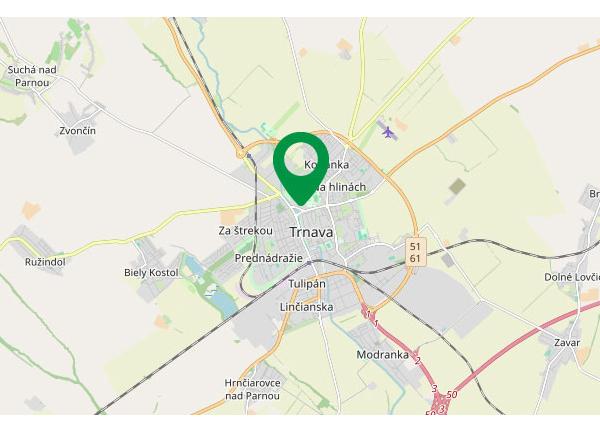Viewport: 600px width, 433px height.
Task: Click the Dolné Lovčice label
Action: click(x=572, y=277)
